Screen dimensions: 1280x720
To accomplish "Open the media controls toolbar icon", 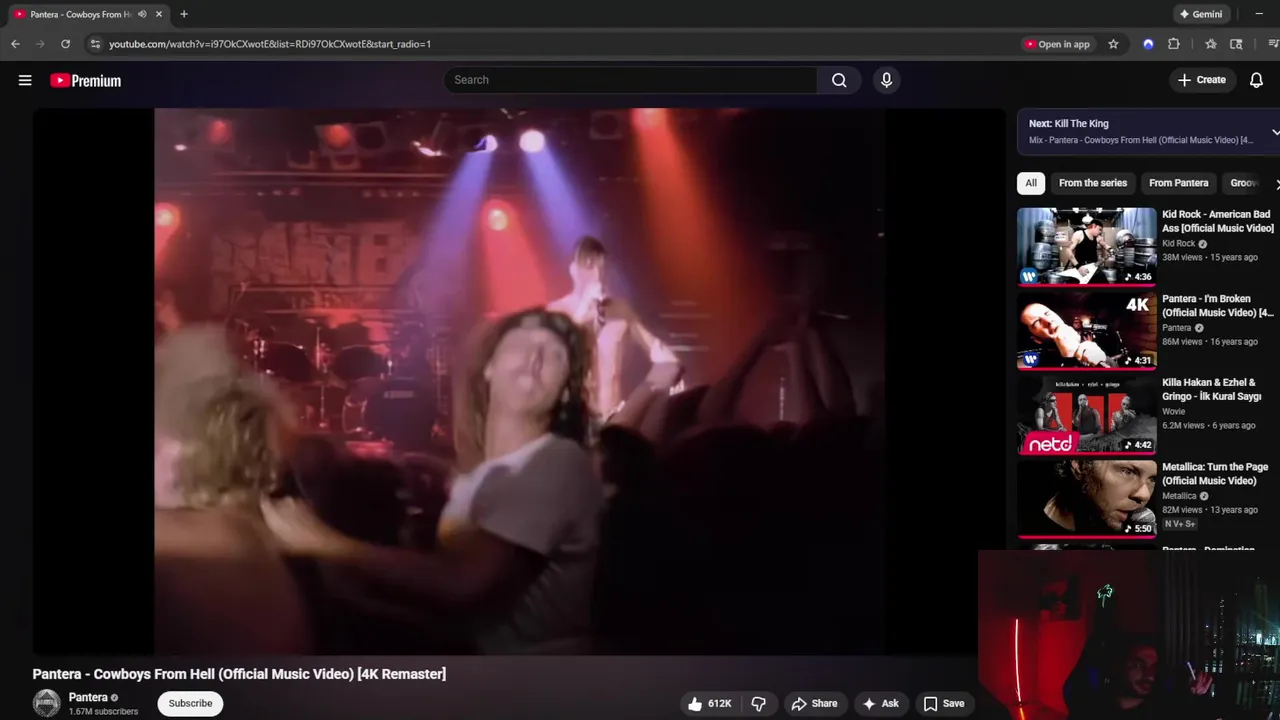I will 1273,44.
